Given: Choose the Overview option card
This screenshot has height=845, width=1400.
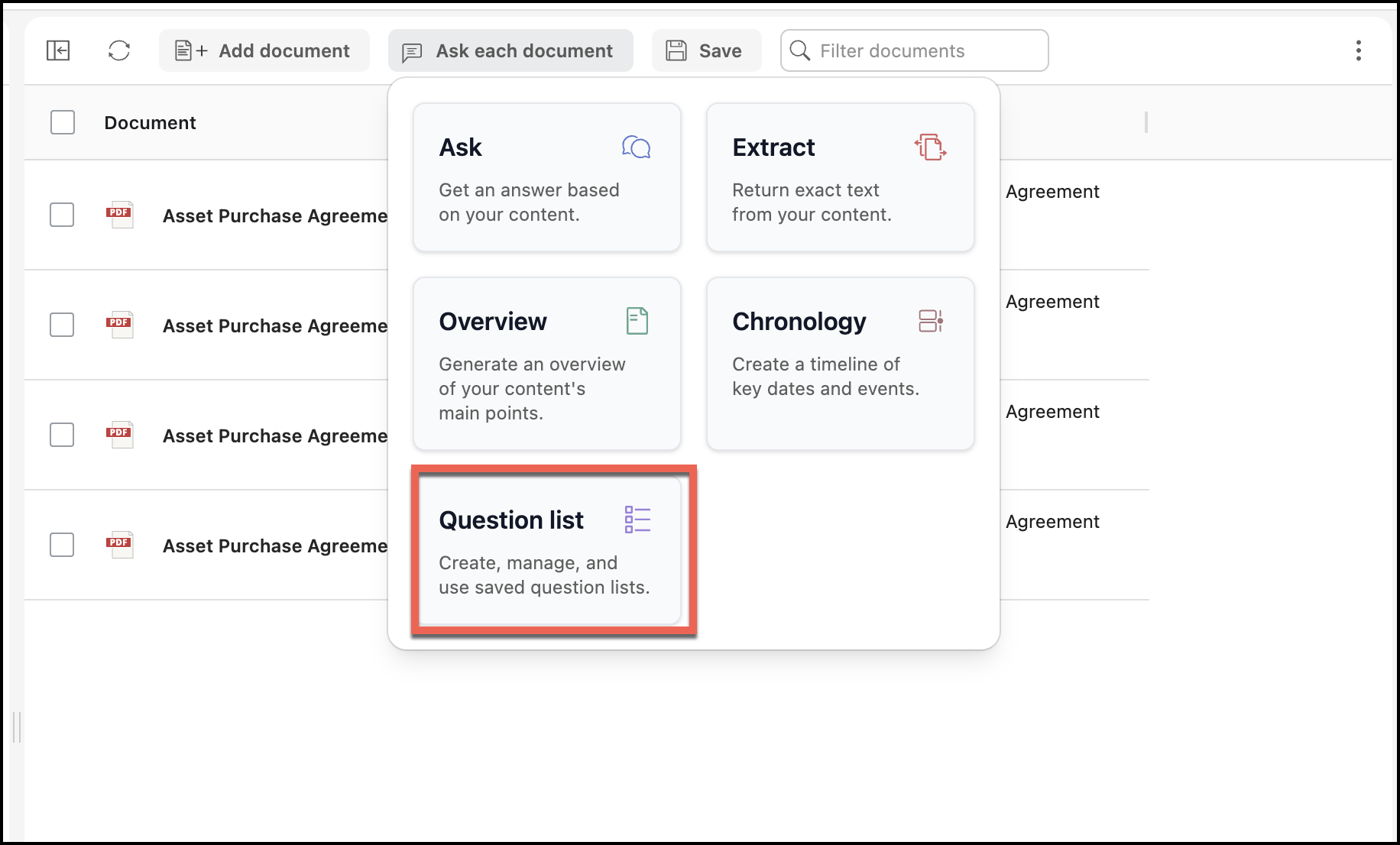Looking at the screenshot, I should tap(547, 364).
